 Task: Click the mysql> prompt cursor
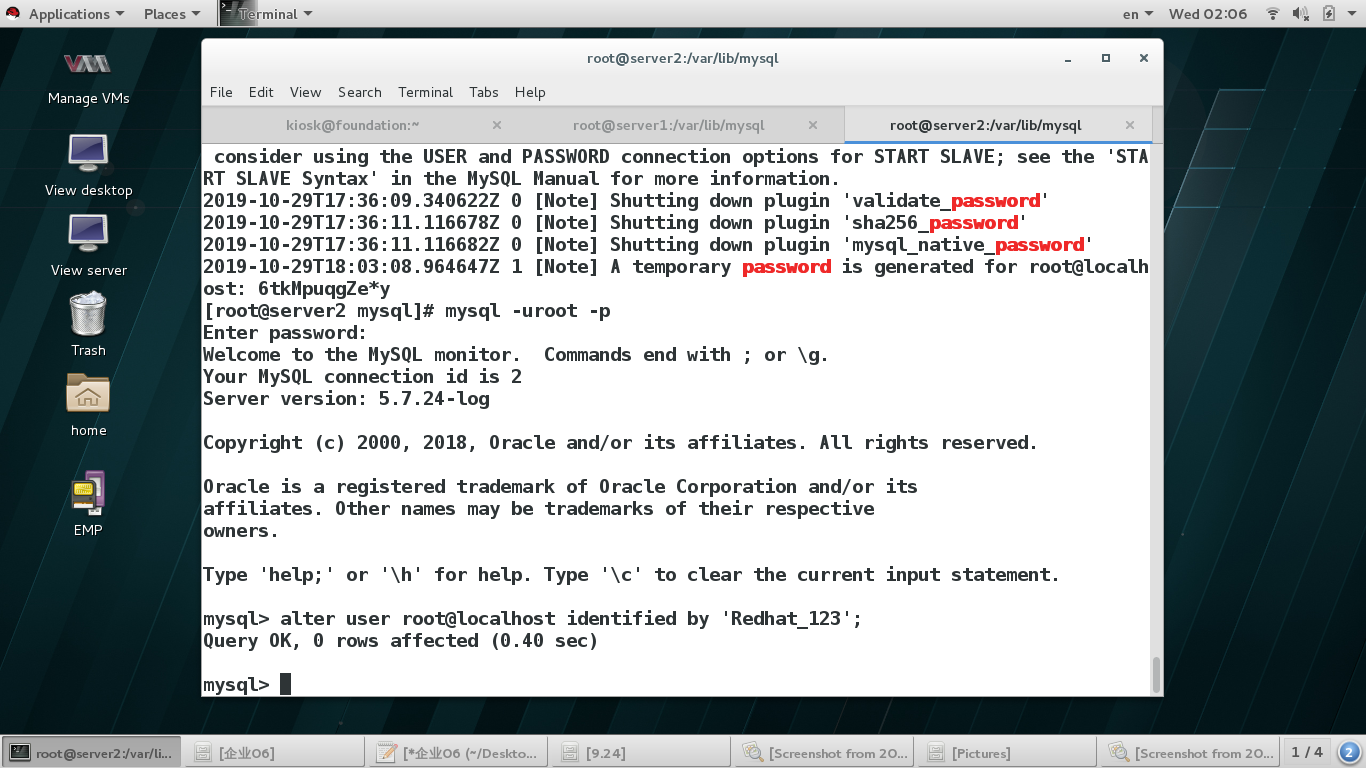click(x=285, y=684)
